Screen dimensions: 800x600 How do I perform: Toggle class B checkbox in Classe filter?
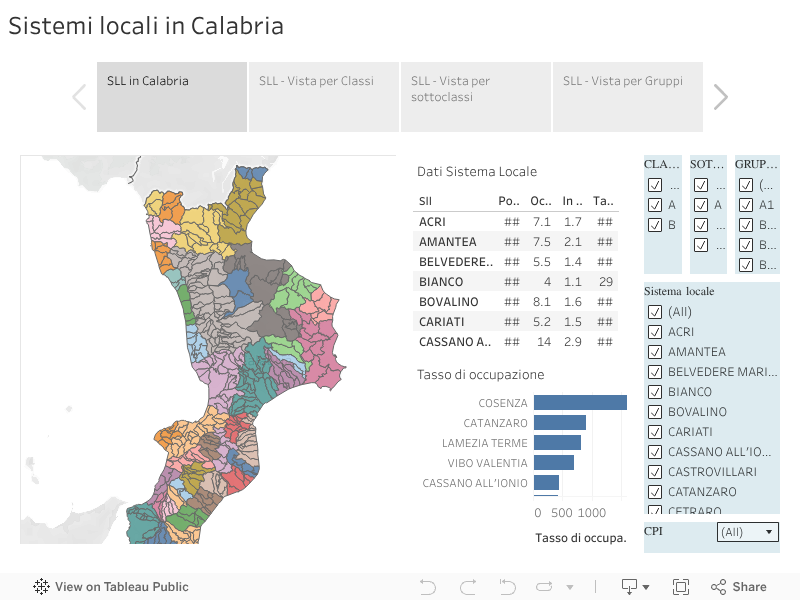click(655, 225)
